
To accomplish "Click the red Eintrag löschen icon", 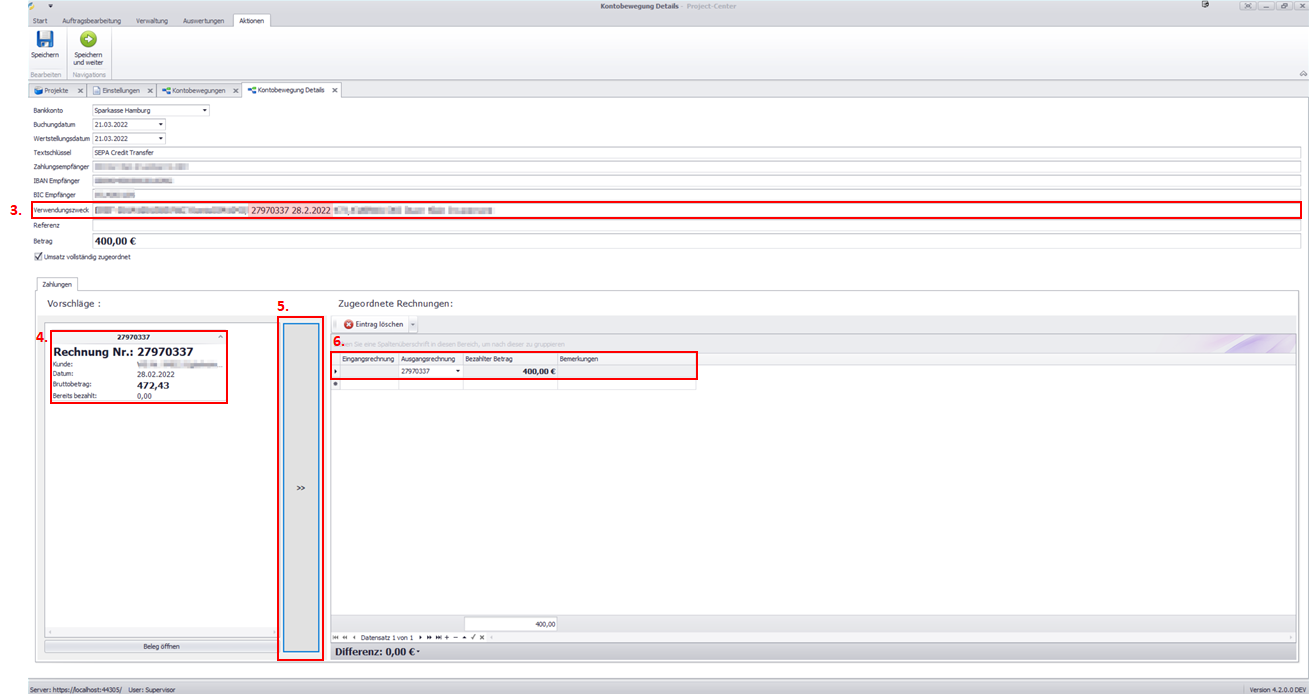I will (348, 325).
